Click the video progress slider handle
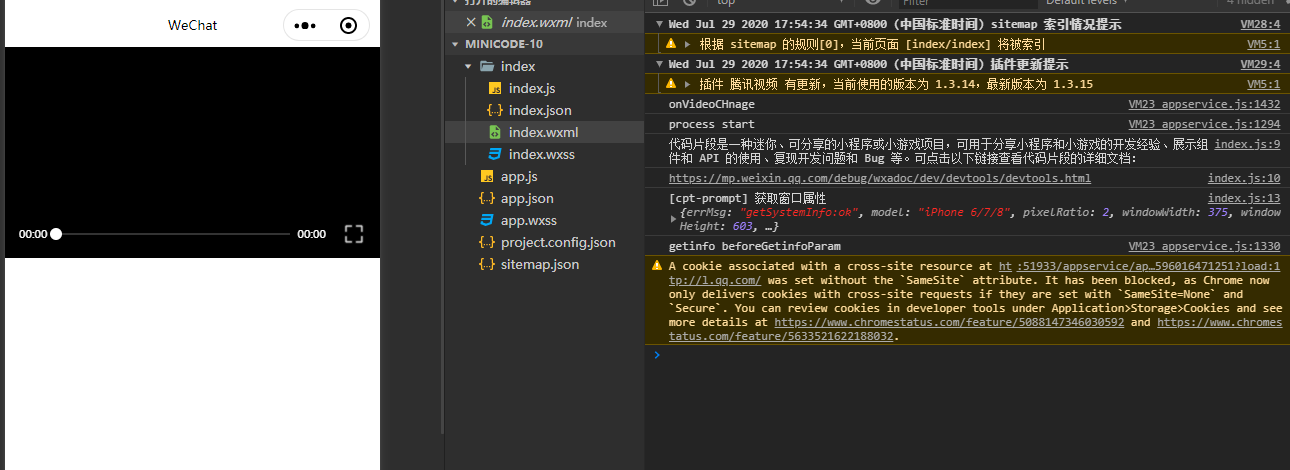The height and width of the screenshot is (470, 1290). pyautogui.click(x=56, y=234)
